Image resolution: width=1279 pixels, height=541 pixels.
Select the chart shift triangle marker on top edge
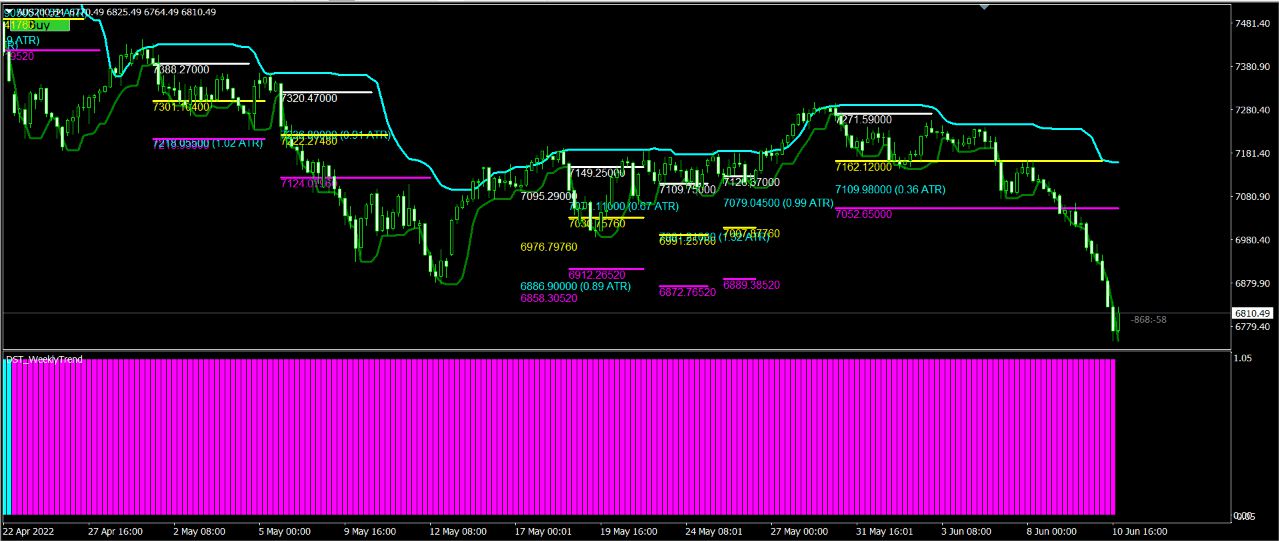(x=984, y=7)
